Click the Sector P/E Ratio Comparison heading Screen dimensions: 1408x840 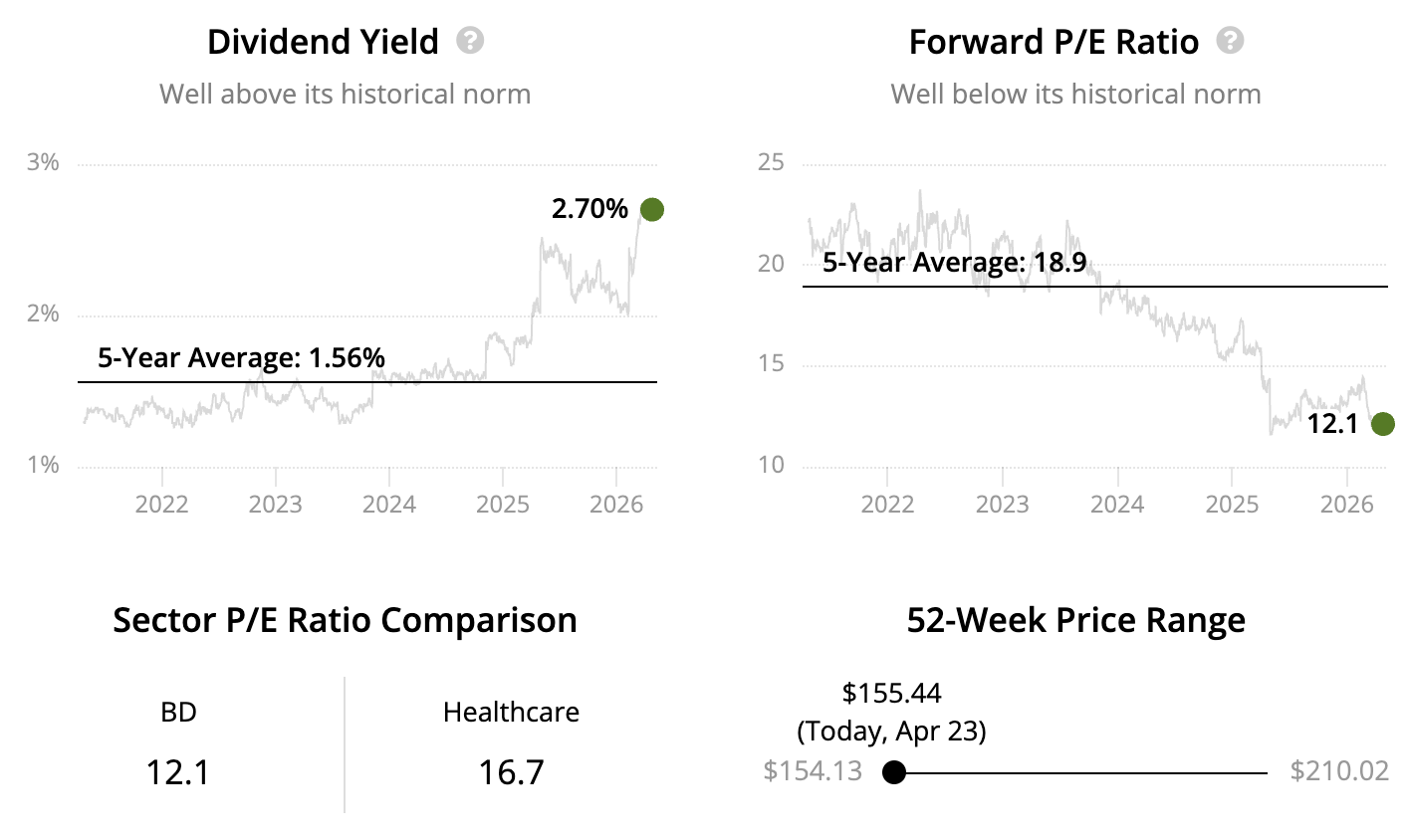click(x=345, y=620)
